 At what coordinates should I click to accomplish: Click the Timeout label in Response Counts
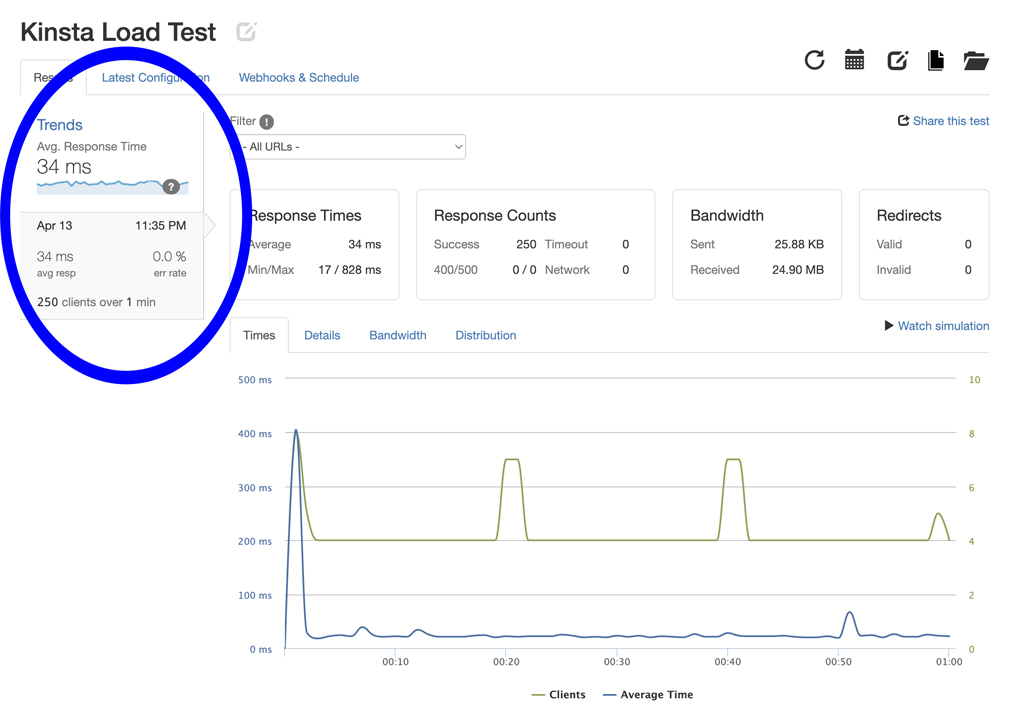[566, 244]
